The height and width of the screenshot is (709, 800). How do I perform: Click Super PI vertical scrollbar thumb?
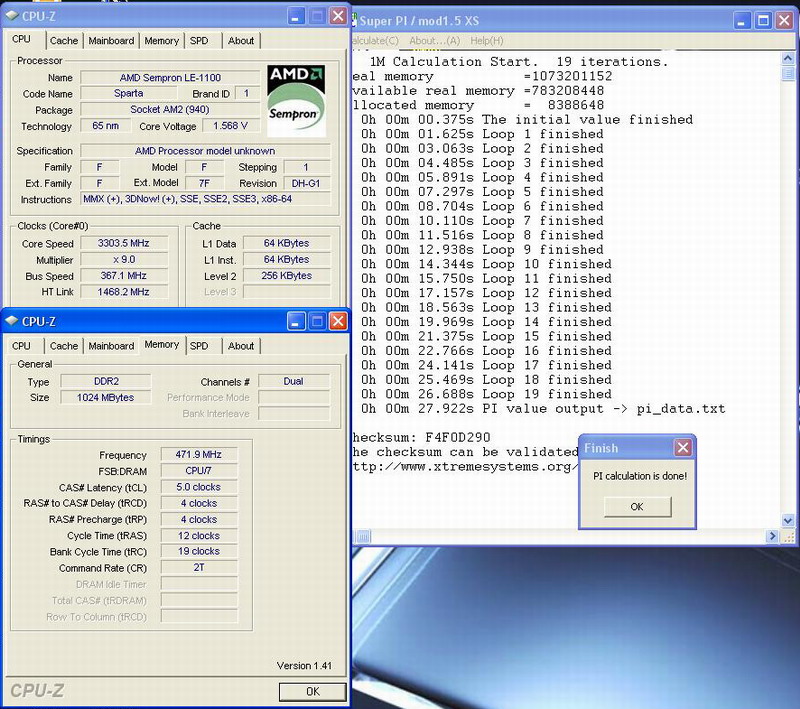[x=788, y=73]
